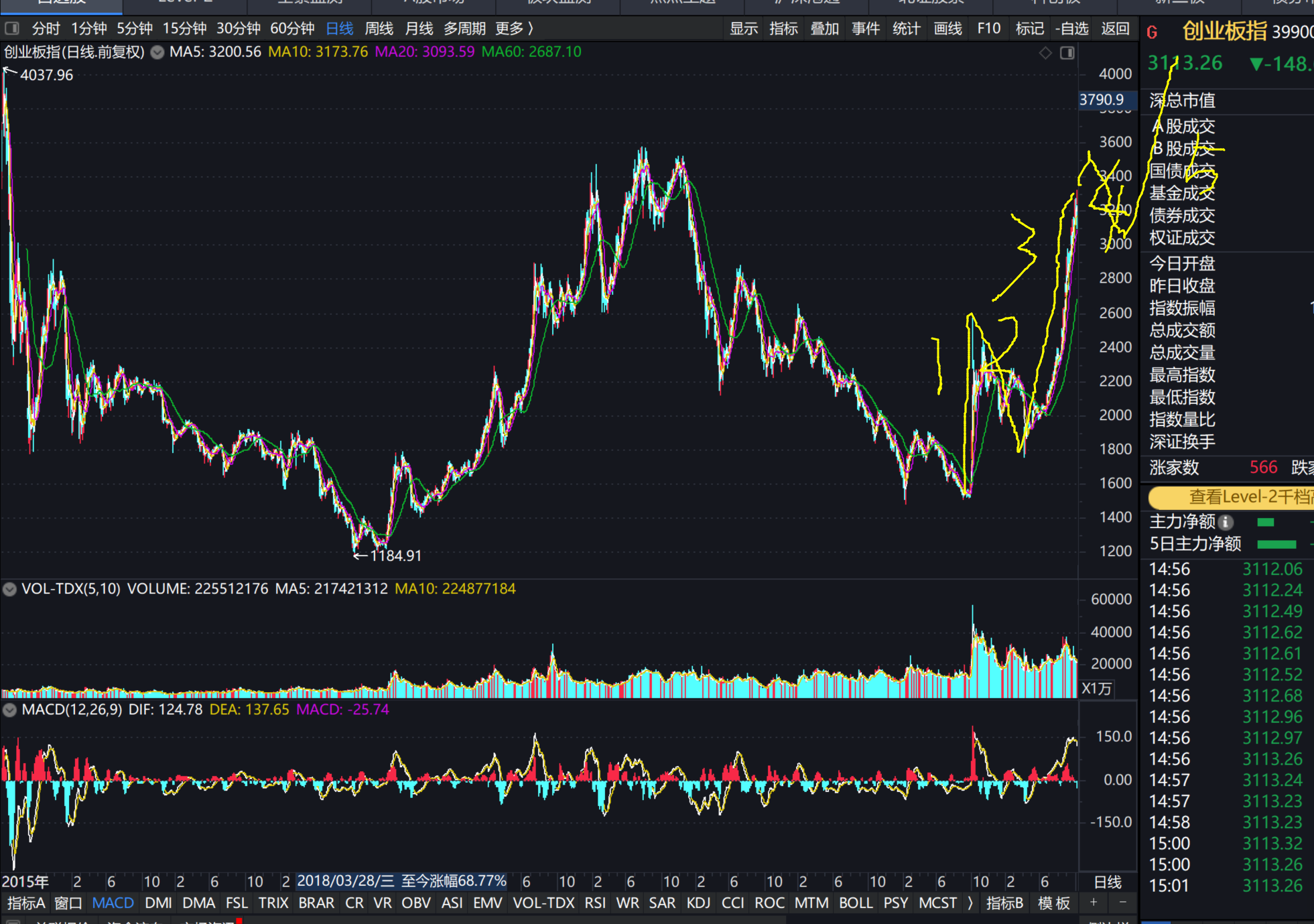The image size is (1314, 924).
Task: Click the 叠加 overlay button
Action: 824,29
